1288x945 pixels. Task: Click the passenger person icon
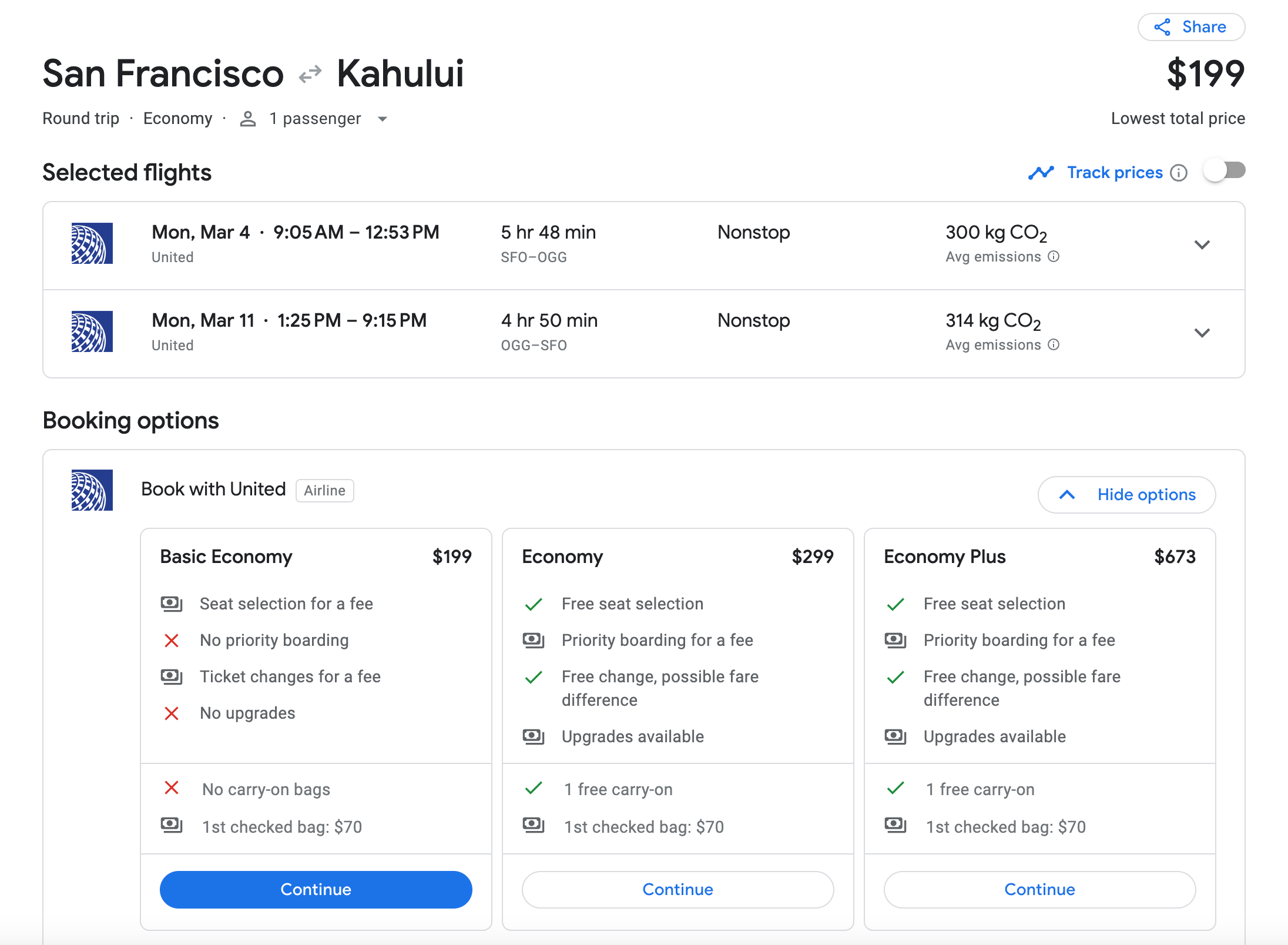tap(248, 119)
